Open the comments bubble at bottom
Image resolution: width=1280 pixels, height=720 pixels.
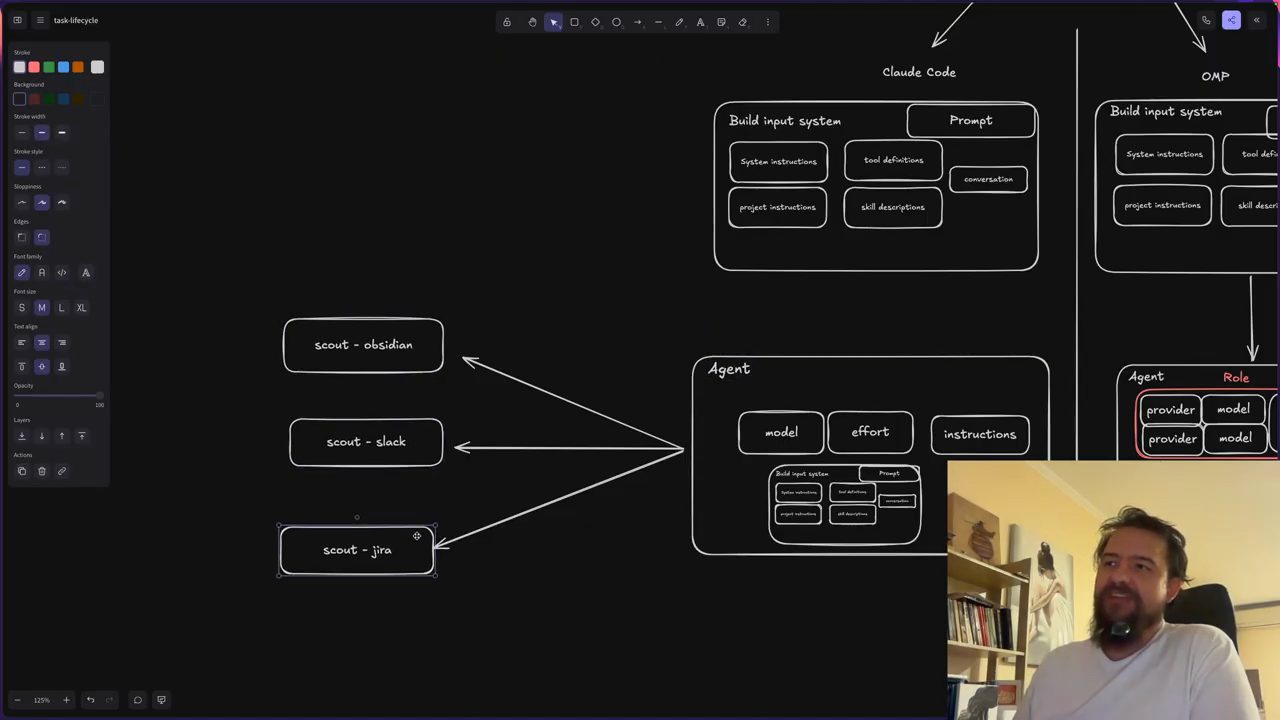click(138, 700)
